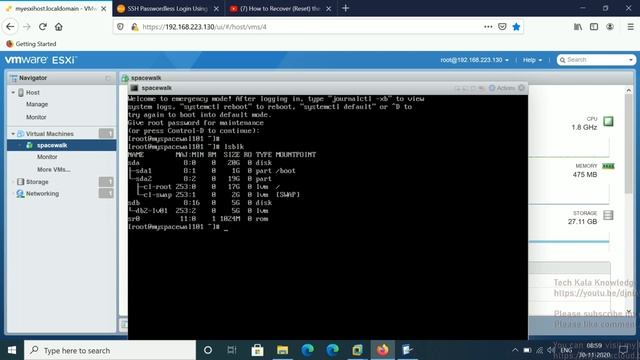Open More VMs... in Navigator

(53, 169)
